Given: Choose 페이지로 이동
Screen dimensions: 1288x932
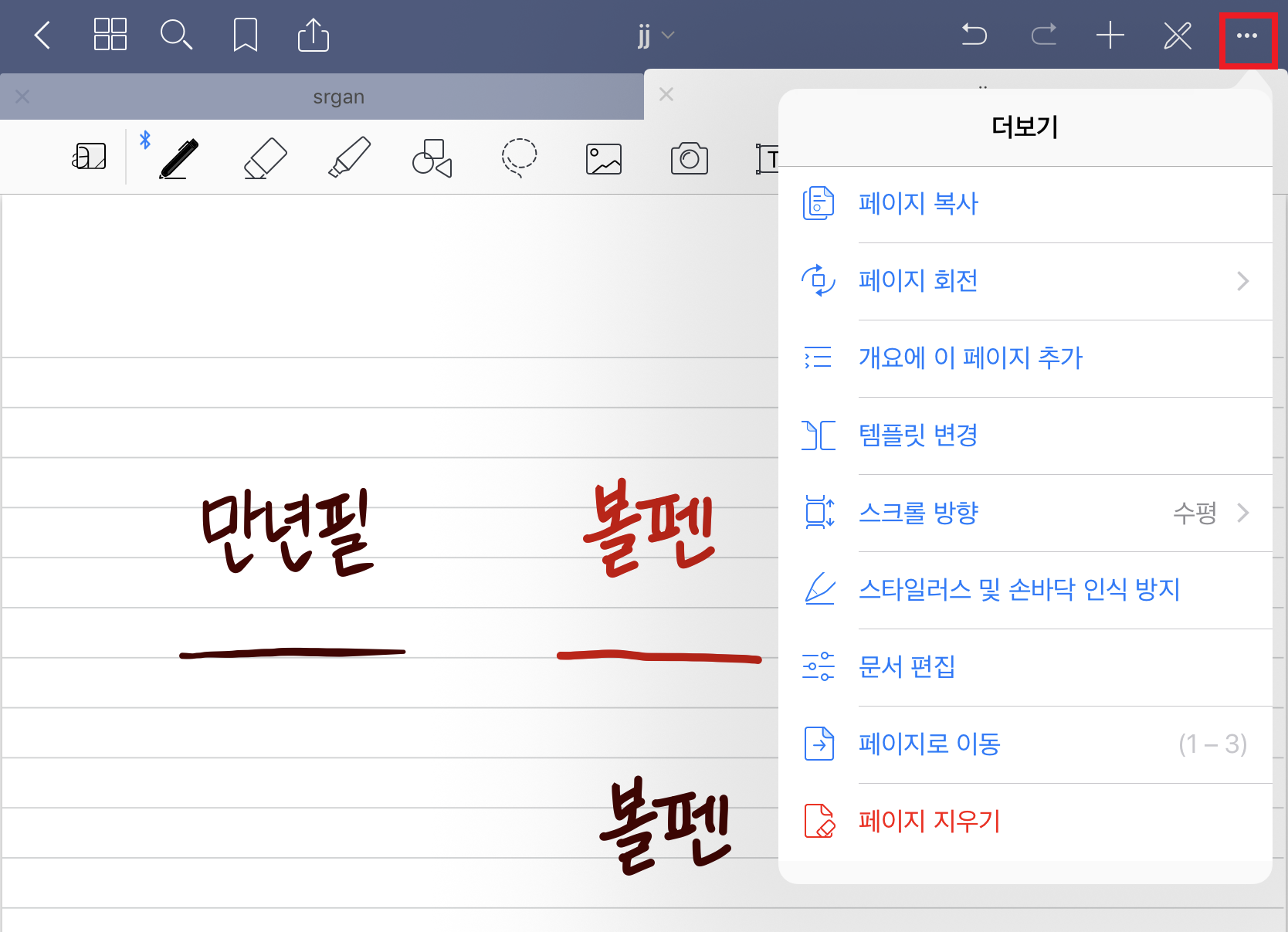Looking at the screenshot, I should pyautogui.click(x=1025, y=744).
